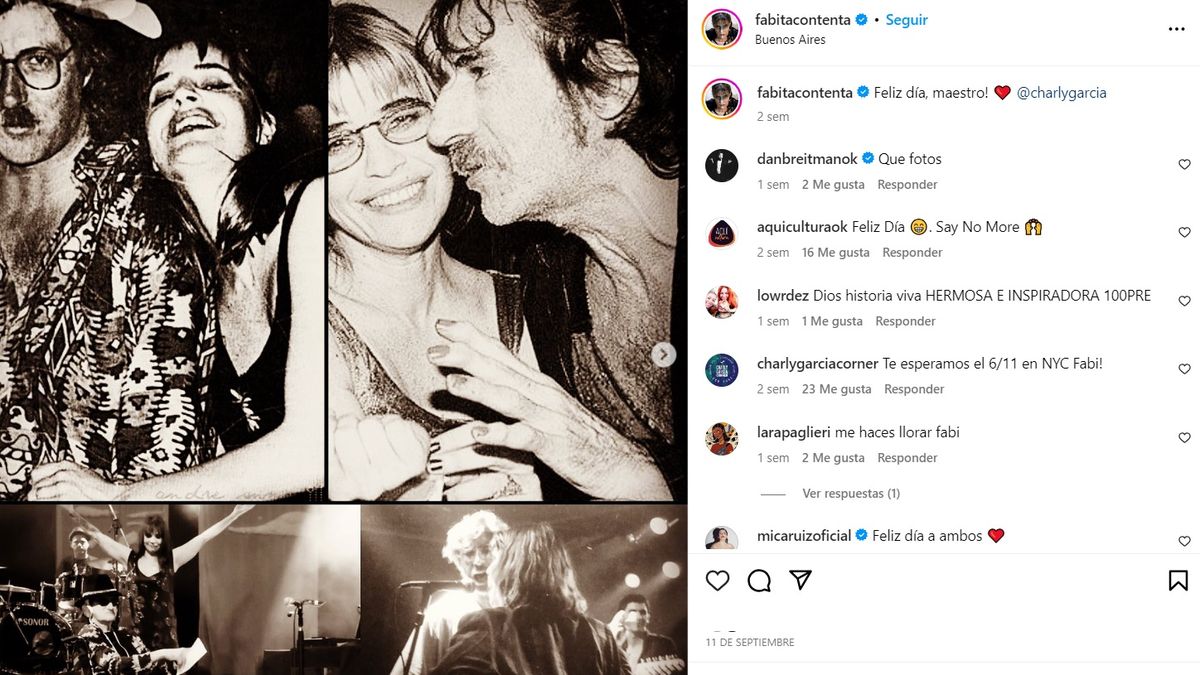1200x675 pixels.
Task: Open comment bubble icon below comments
Action: [759, 580]
